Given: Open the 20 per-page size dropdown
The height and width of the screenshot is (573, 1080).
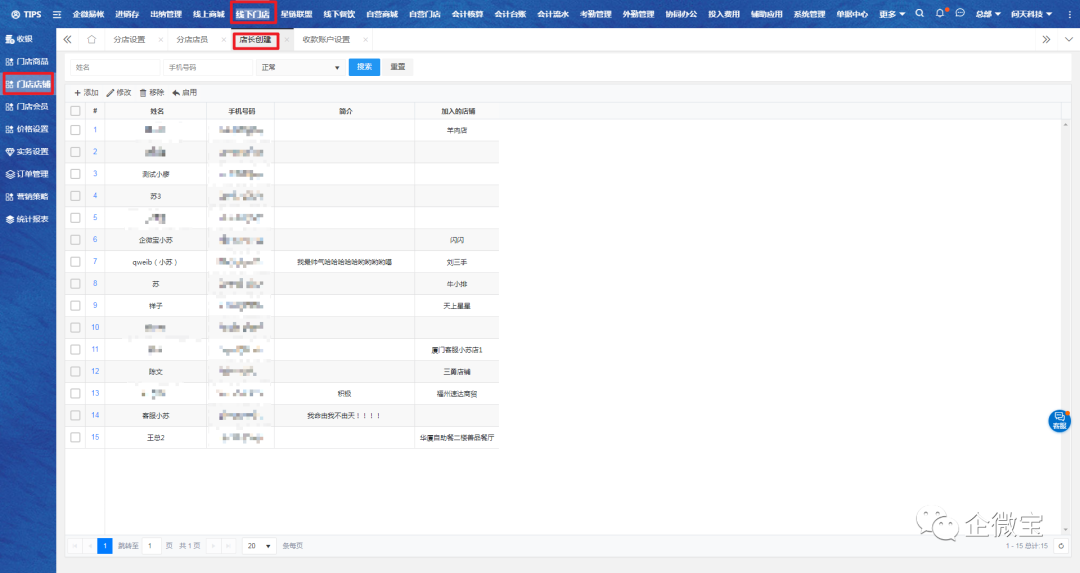Looking at the screenshot, I should tap(259, 546).
